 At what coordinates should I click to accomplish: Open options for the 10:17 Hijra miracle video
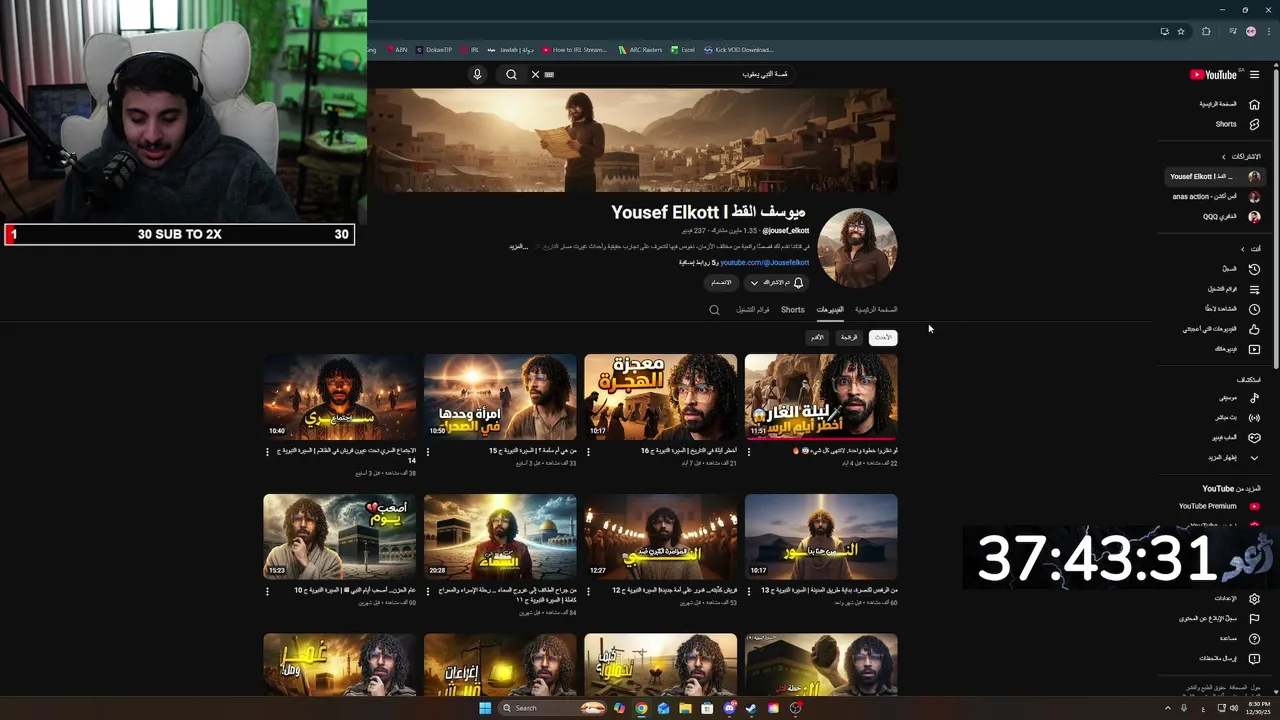[x=588, y=451]
